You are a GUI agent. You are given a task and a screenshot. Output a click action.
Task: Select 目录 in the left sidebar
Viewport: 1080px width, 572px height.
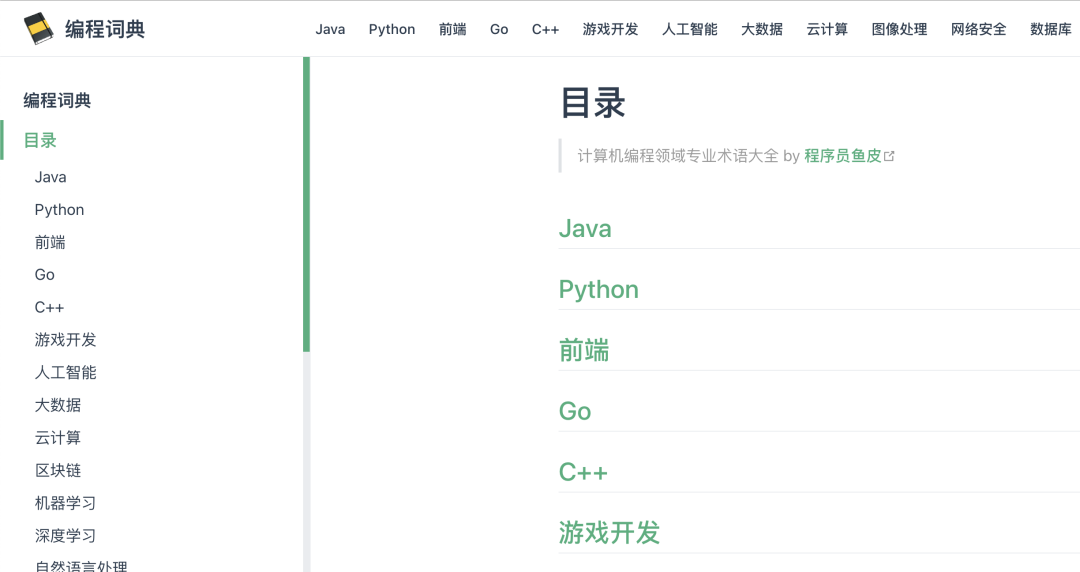[x=40, y=140]
